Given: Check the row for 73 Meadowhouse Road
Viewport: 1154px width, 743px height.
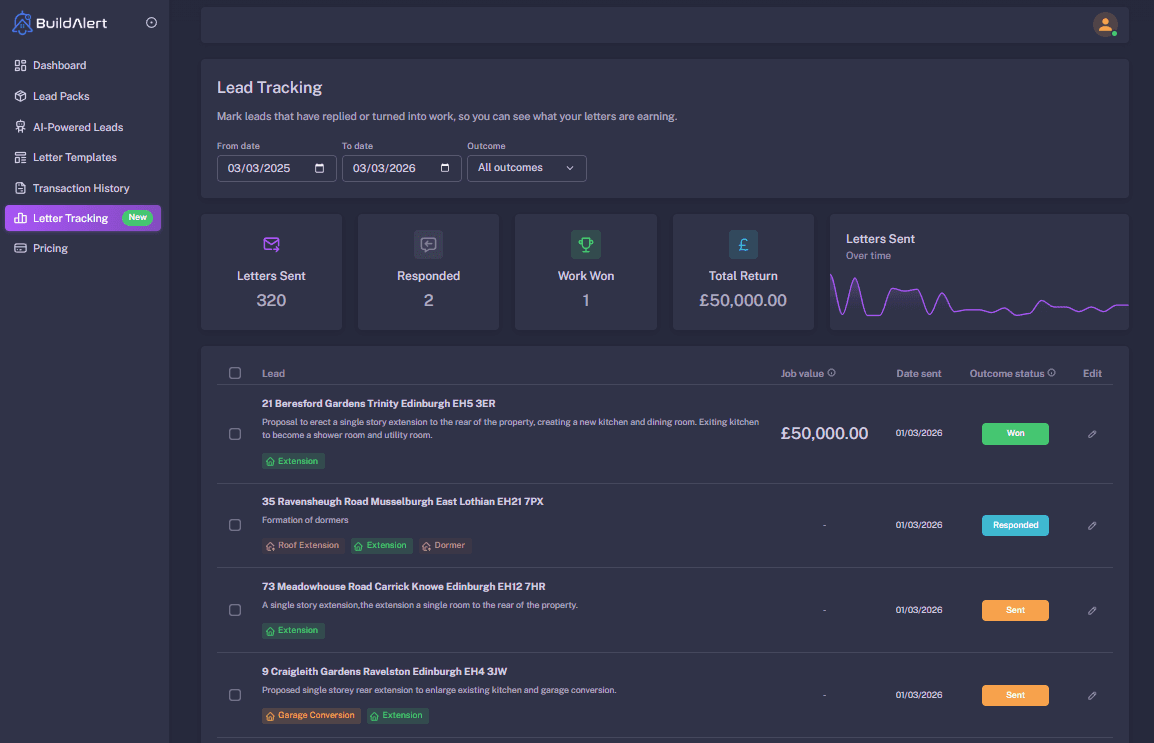Looking at the screenshot, I should coord(235,609).
